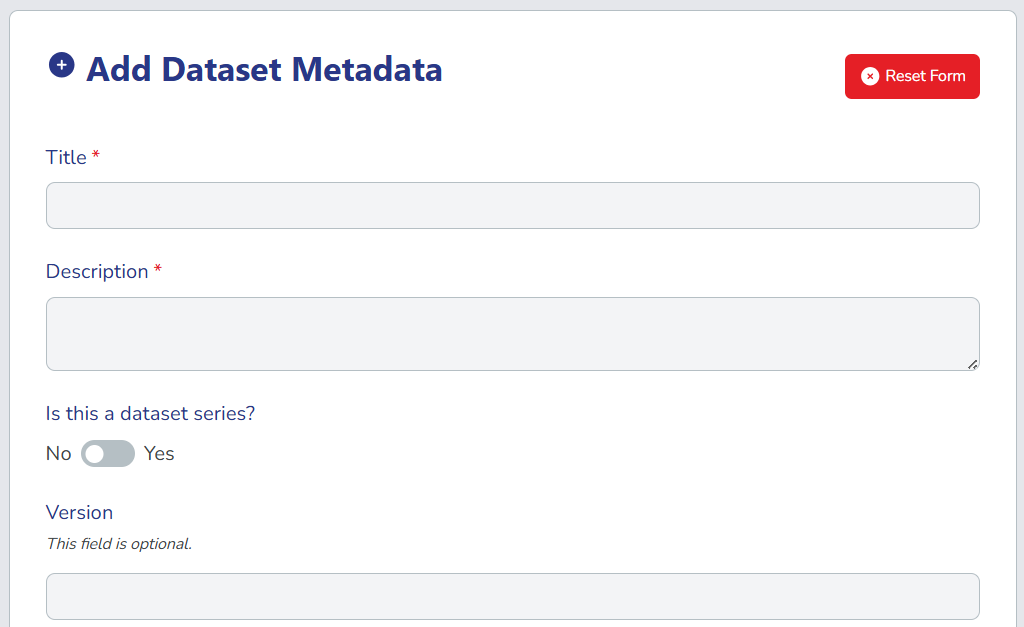Toggle the dataset series switch
This screenshot has height=627, width=1024.
pos(108,454)
